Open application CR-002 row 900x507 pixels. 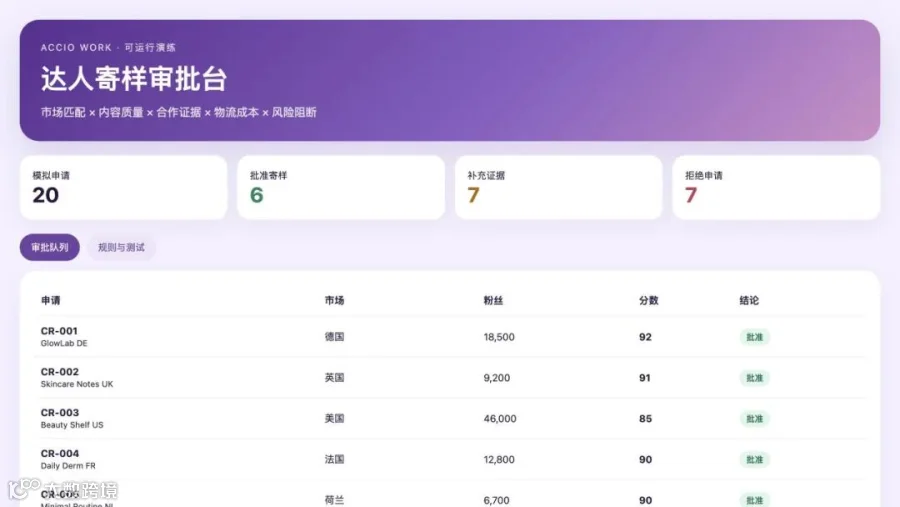pyautogui.click(x=450, y=377)
